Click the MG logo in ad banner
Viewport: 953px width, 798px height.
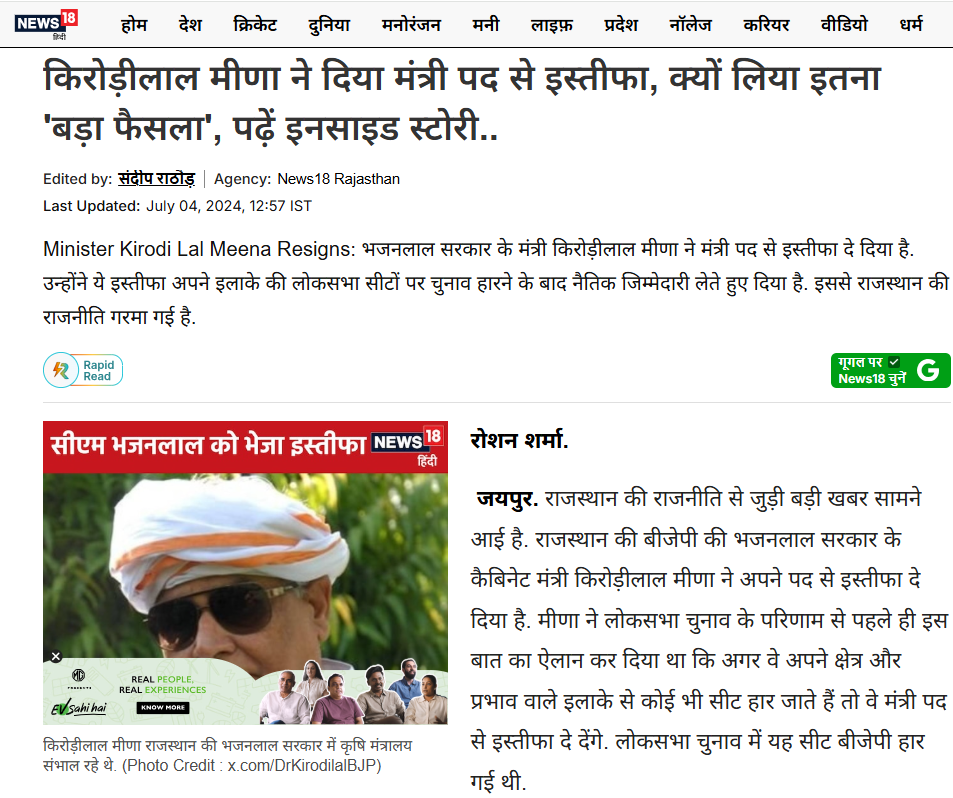click(78, 675)
